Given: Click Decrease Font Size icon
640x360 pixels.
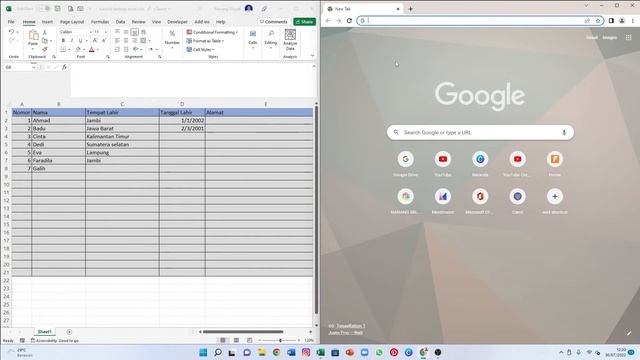Looking at the screenshot, I should 104,40.
